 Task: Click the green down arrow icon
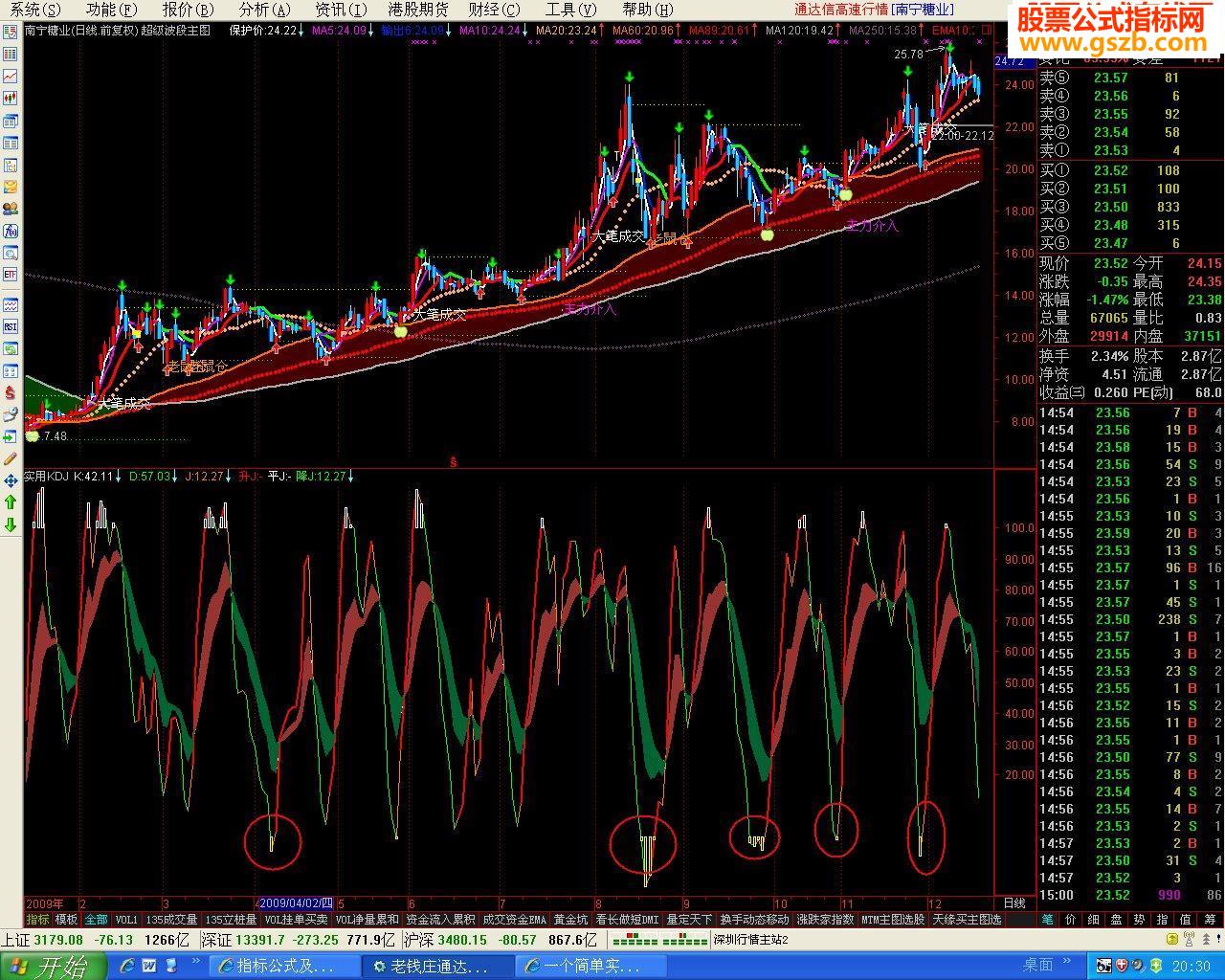(11, 524)
